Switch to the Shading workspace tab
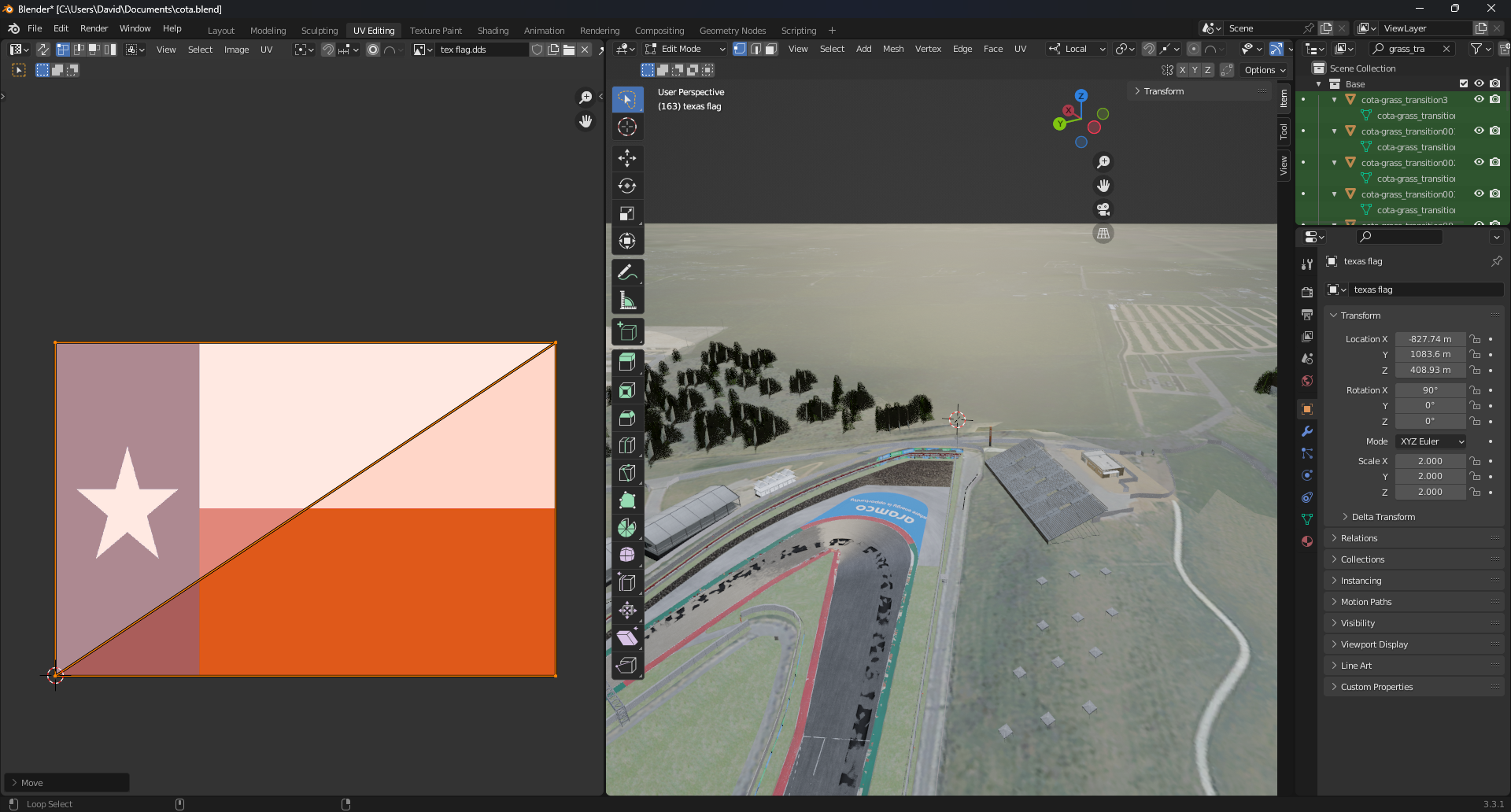 point(493,31)
